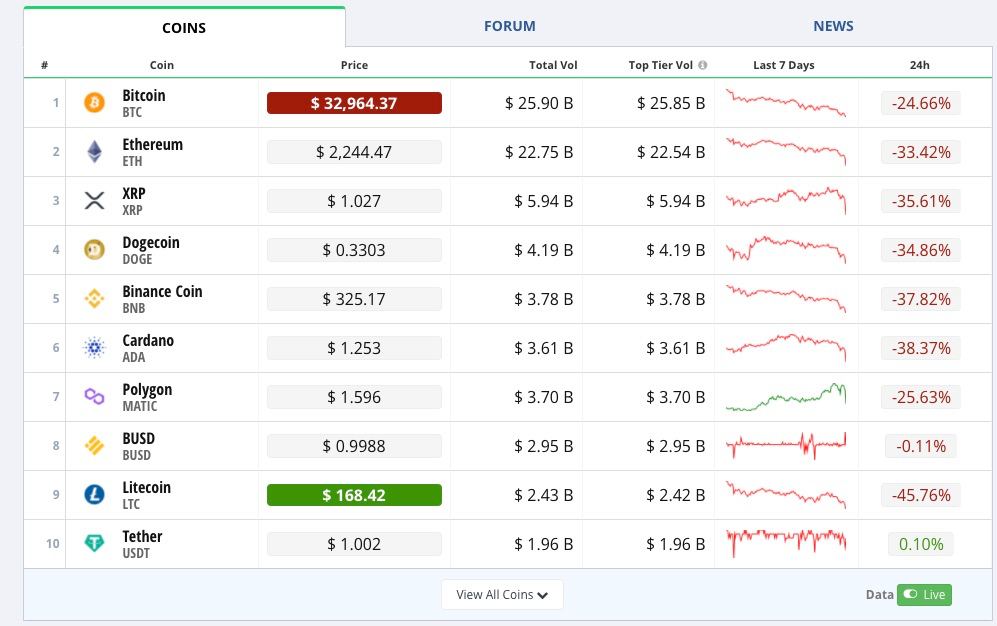Click the Binance Coin logo
The width and height of the screenshot is (997, 626).
(94, 299)
